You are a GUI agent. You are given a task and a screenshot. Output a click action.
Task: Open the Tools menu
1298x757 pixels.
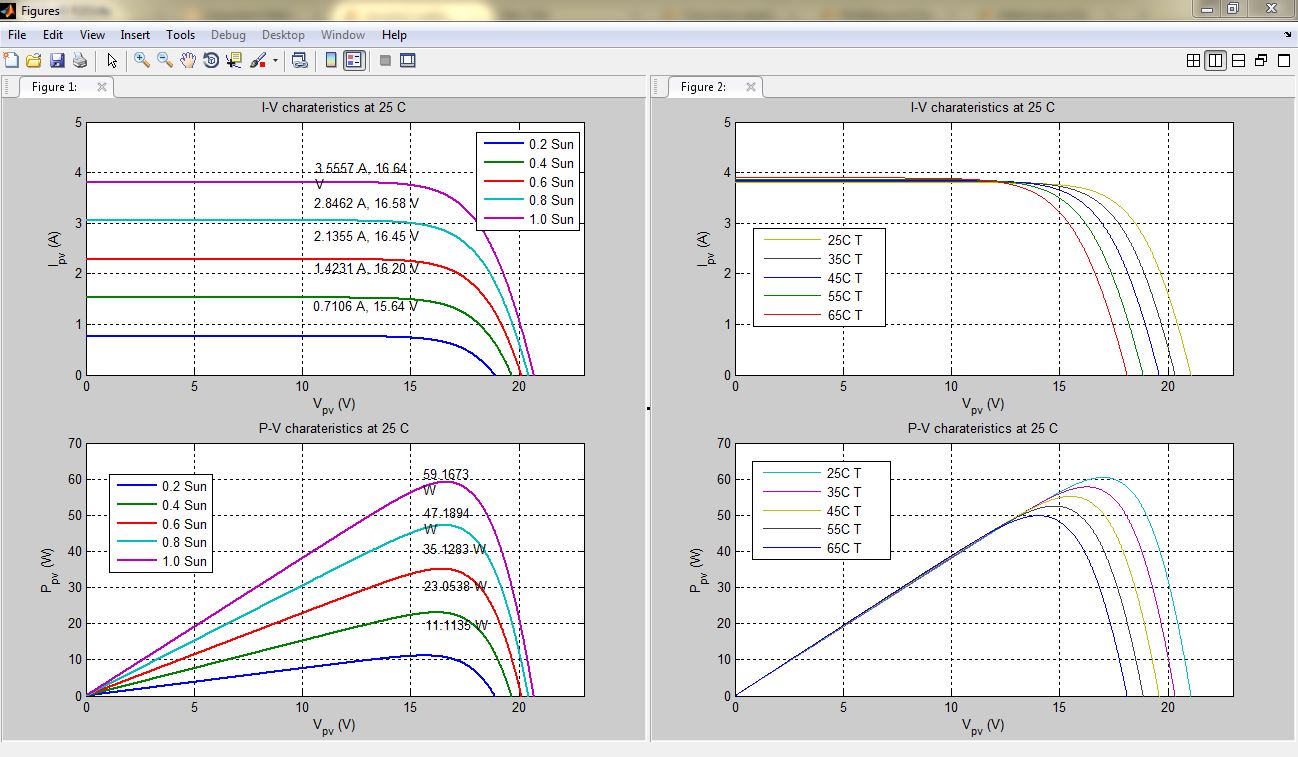click(181, 35)
